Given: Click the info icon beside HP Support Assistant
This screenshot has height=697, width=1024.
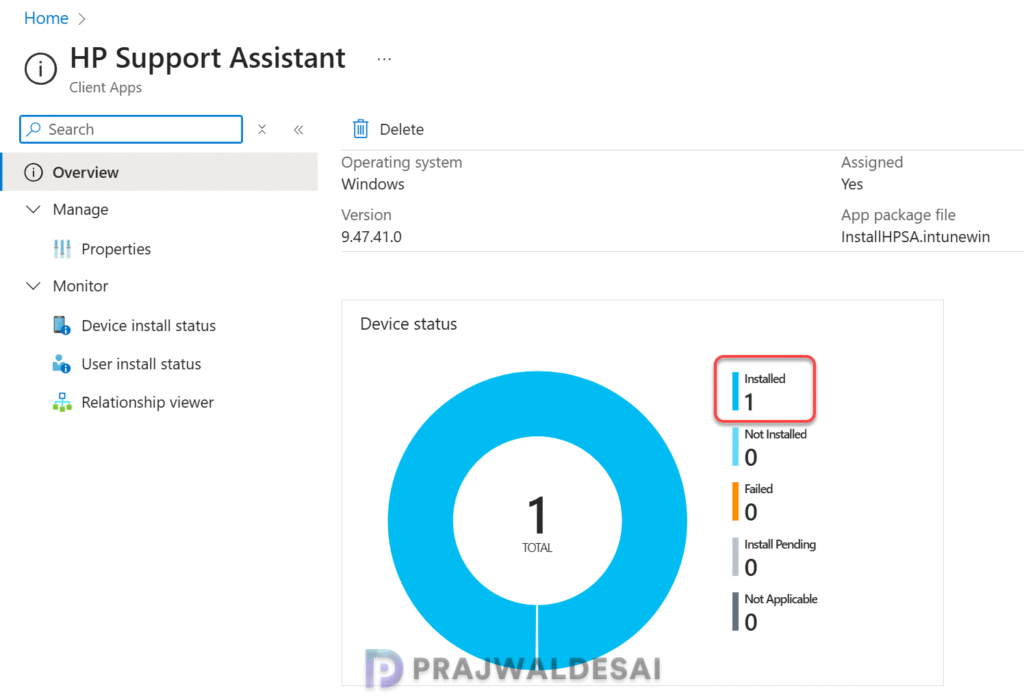Looking at the screenshot, I should click(40, 69).
